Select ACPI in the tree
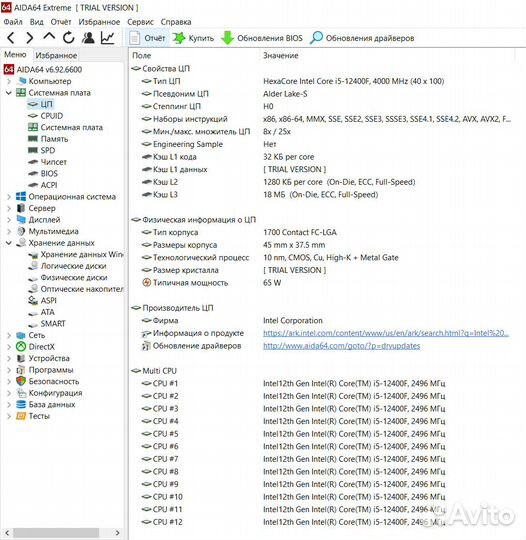This screenshot has width=526, height=540. tap(49, 185)
